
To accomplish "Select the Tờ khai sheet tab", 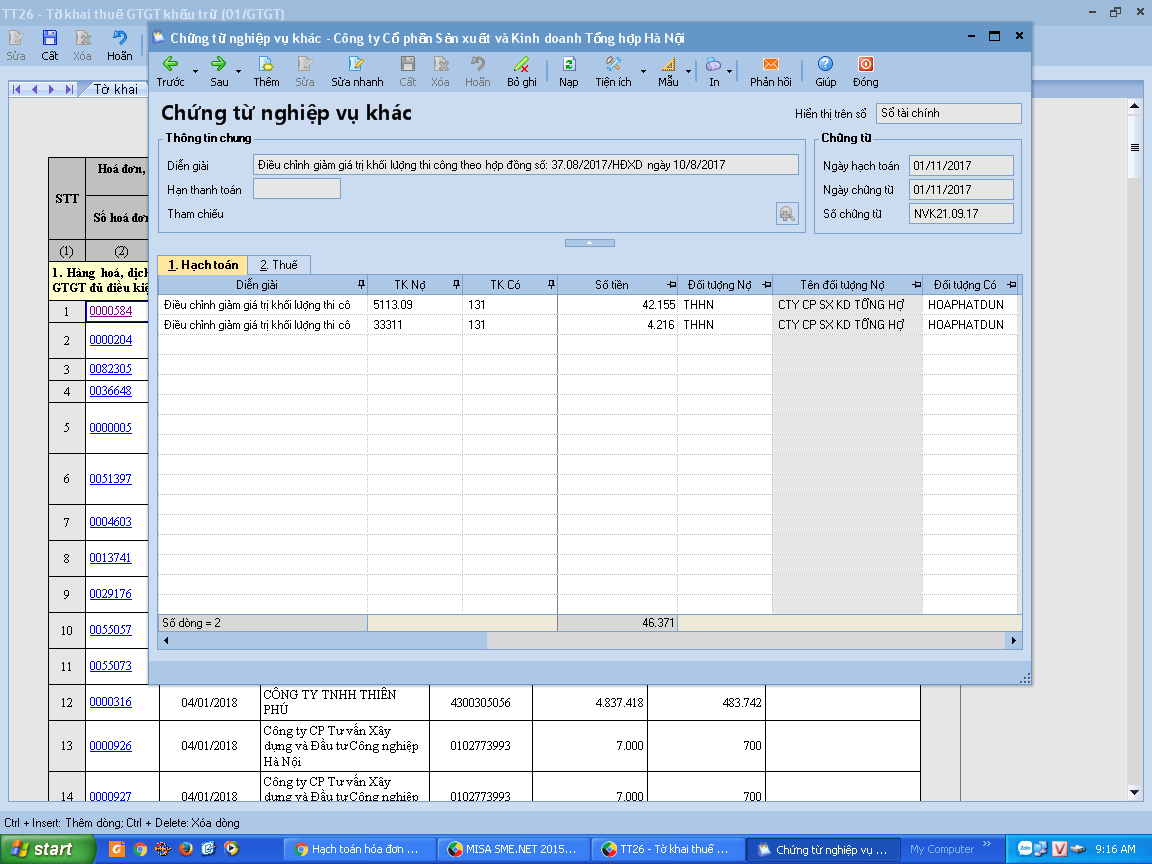I will tap(115, 89).
